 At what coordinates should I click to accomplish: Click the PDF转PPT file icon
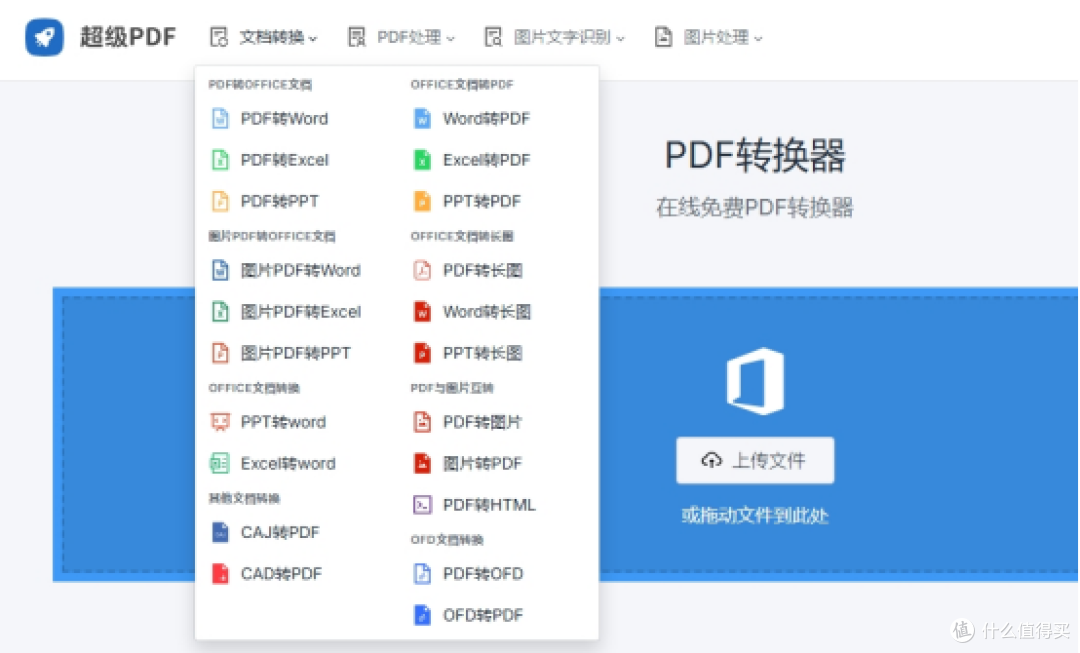coord(220,201)
